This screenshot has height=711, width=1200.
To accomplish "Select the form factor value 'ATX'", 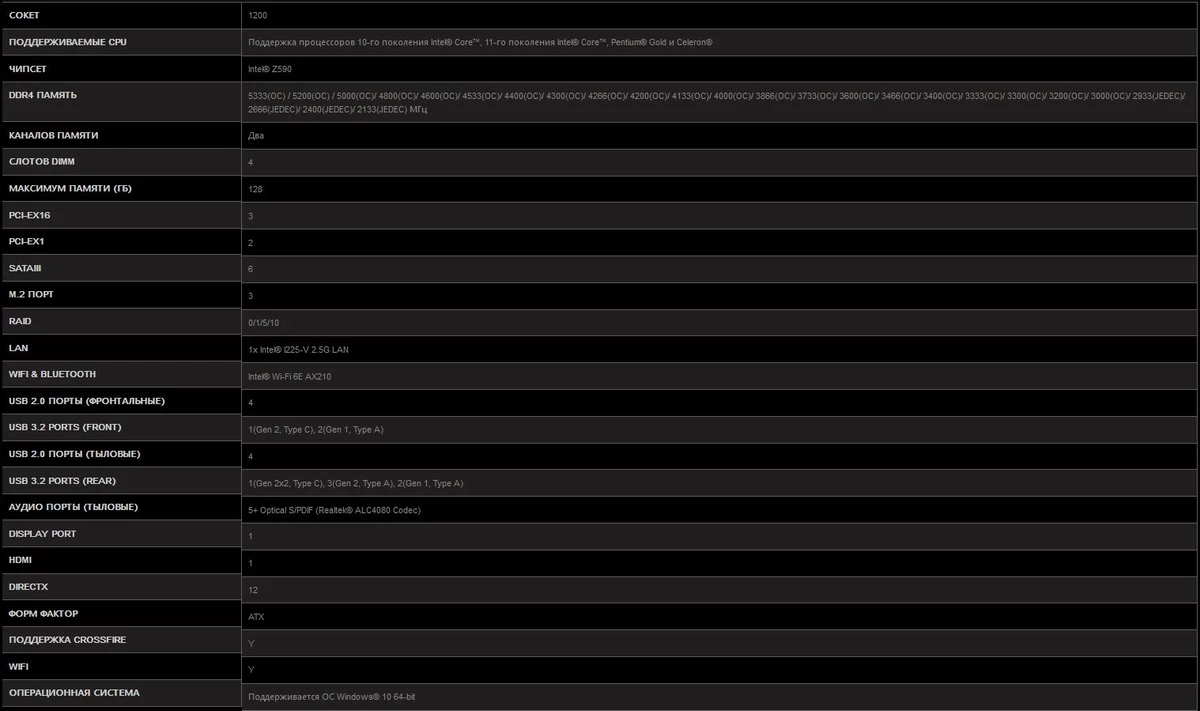I will click(256, 617).
